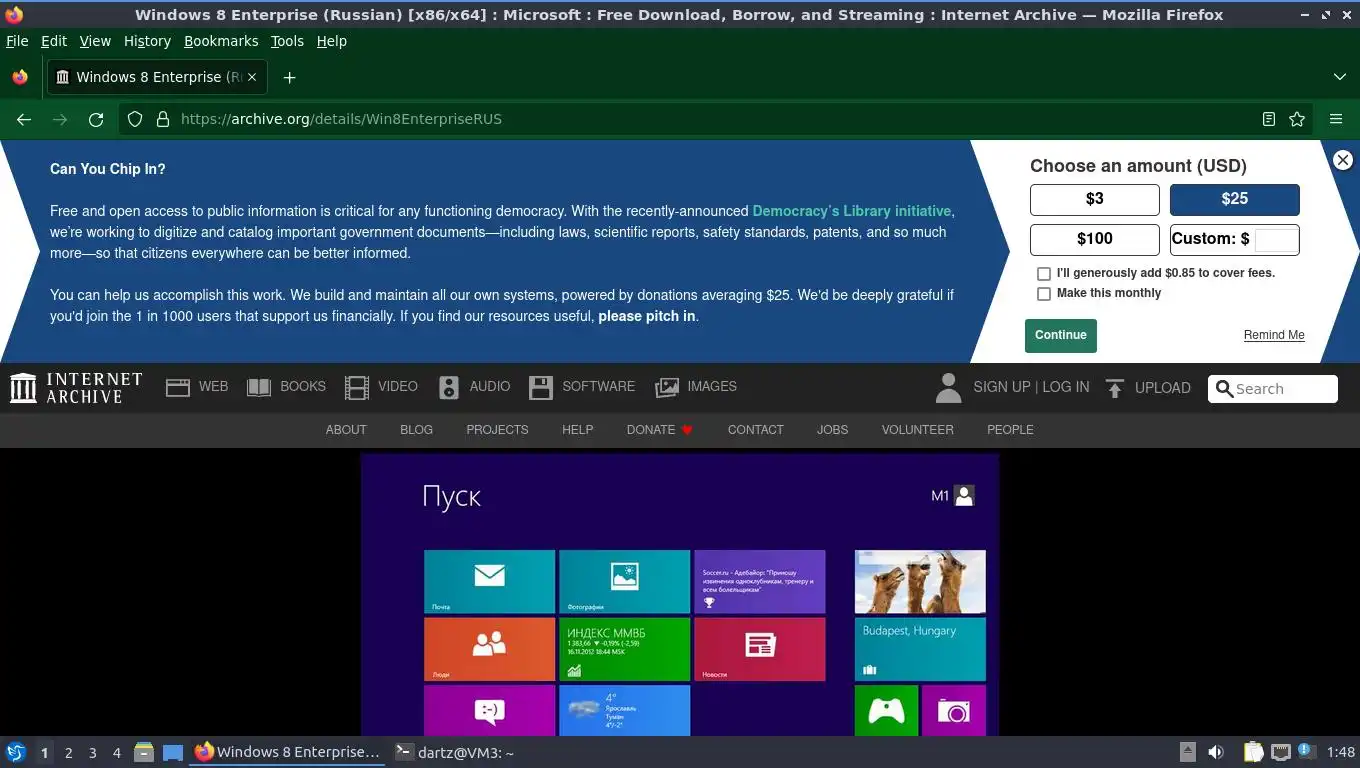The height and width of the screenshot is (768, 1360).
Task: Open the IMAGES media section
Action: (x=695, y=387)
